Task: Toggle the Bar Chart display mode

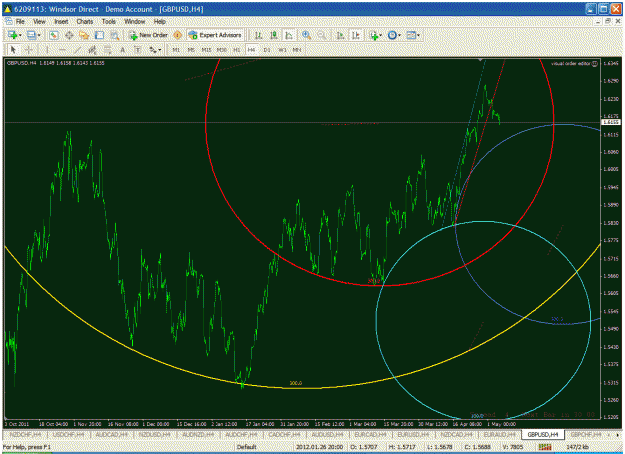Action: click(x=258, y=35)
